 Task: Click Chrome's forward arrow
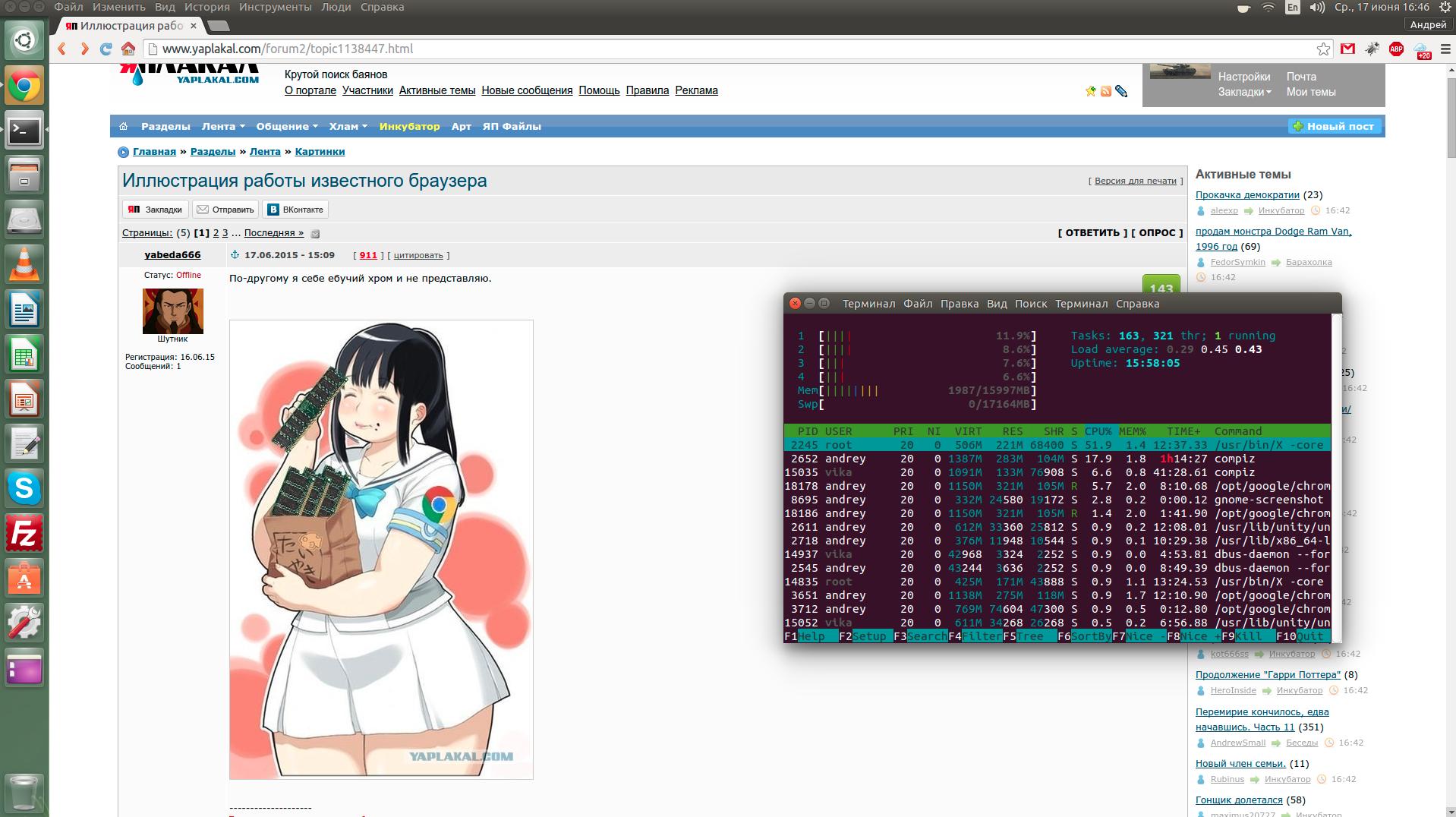(84, 49)
